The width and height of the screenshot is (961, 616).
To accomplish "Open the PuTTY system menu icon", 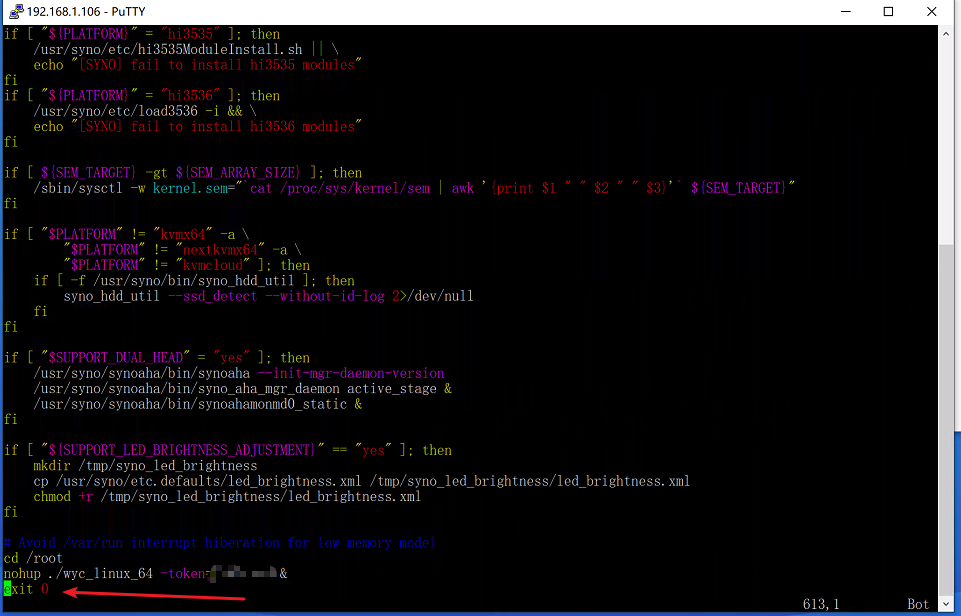I will [15, 12].
